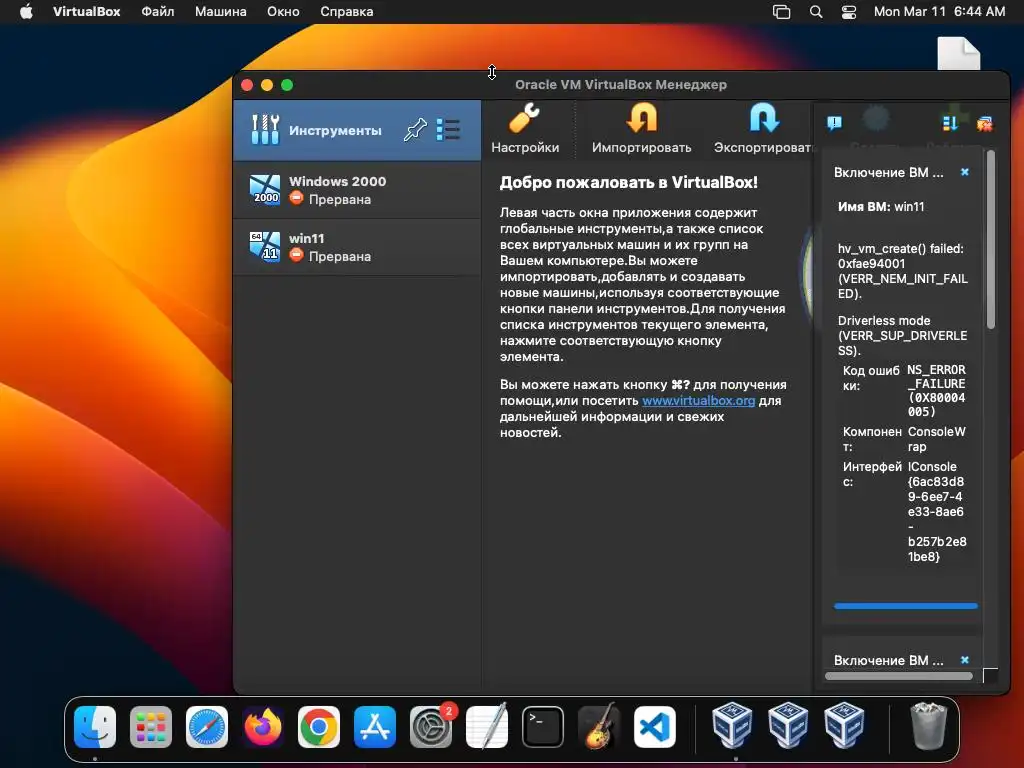Screen dimensions: 1024x768
Task: Open the Настройки (Settings) wrench tool
Action: tap(525, 129)
